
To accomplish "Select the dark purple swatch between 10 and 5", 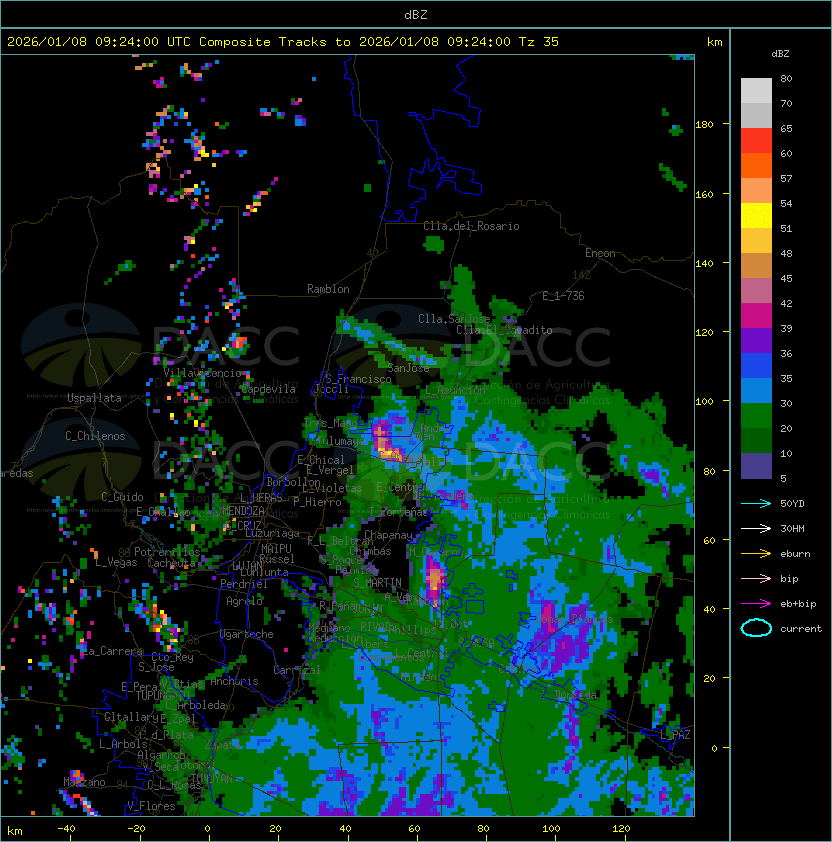I will (756, 466).
